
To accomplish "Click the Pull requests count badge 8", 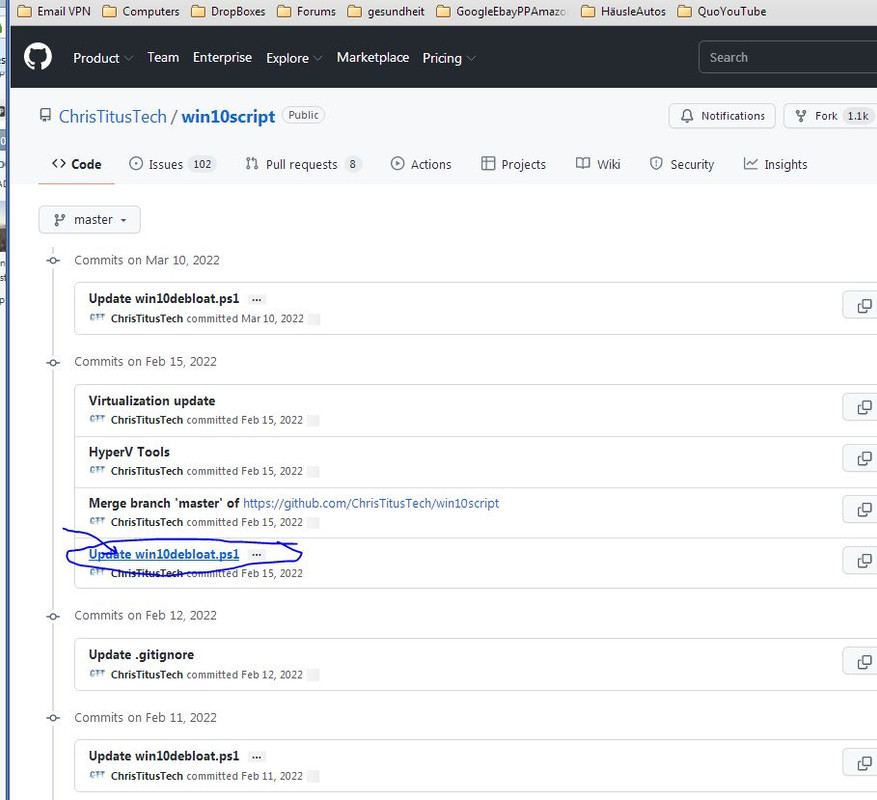I will (352, 164).
